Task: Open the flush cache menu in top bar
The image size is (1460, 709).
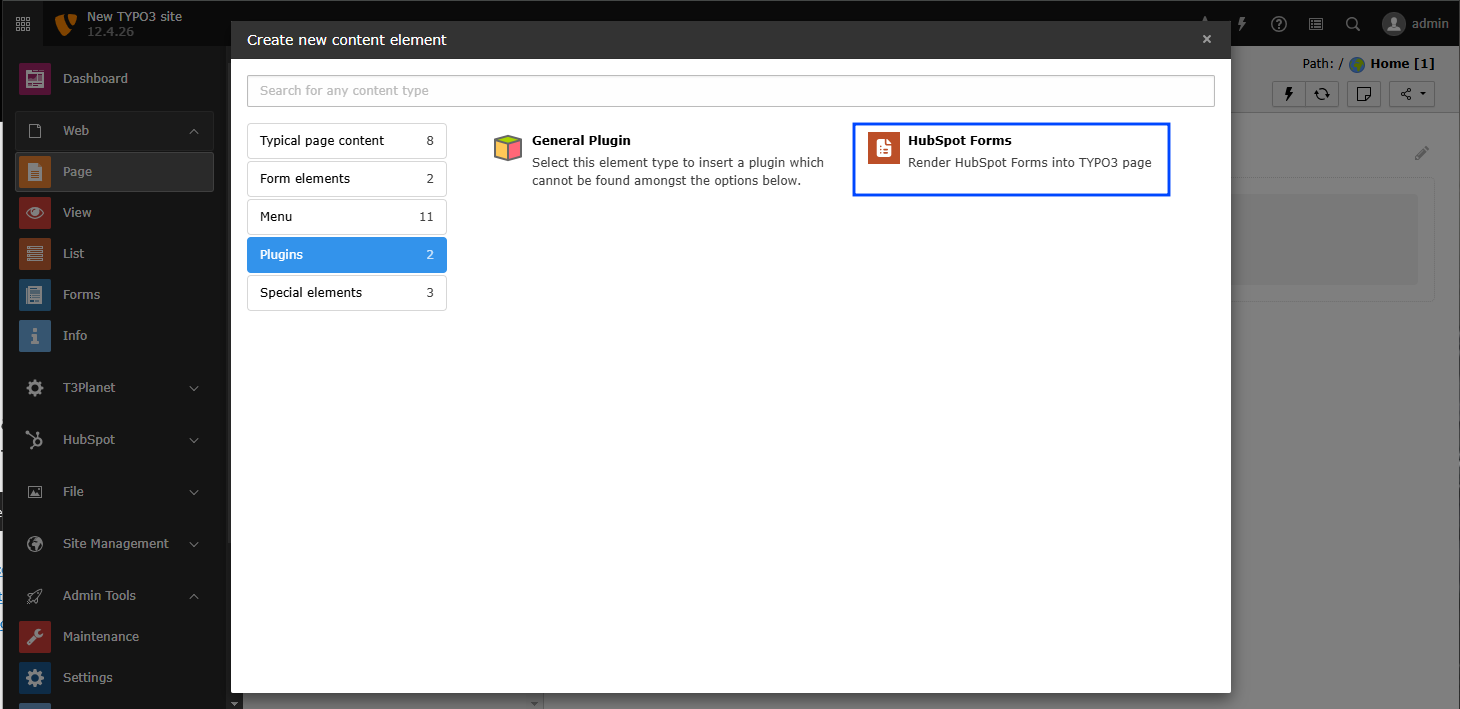Action: coord(1243,24)
